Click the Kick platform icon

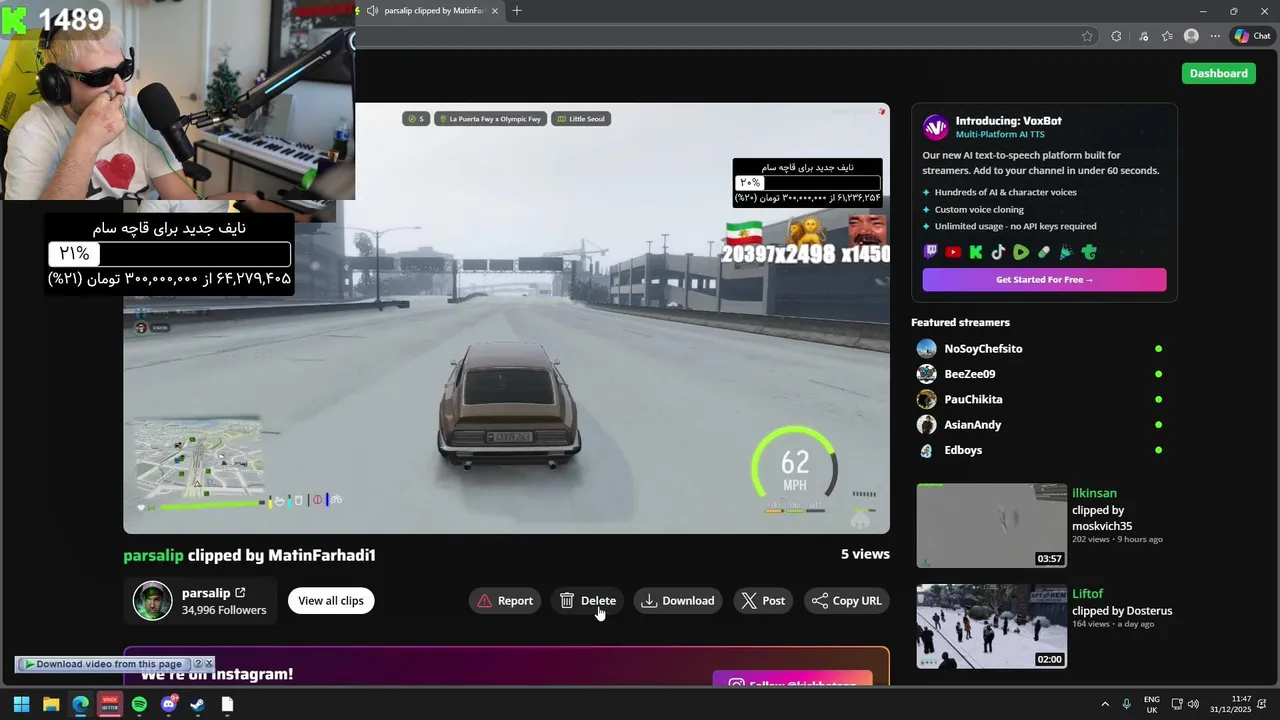[x=976, y=252]
